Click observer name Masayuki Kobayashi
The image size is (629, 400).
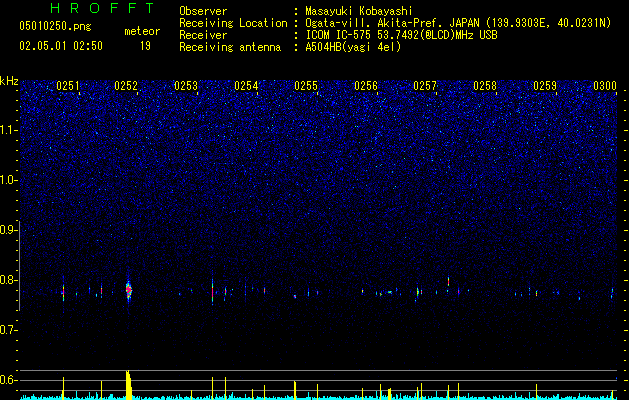point(359,11)
